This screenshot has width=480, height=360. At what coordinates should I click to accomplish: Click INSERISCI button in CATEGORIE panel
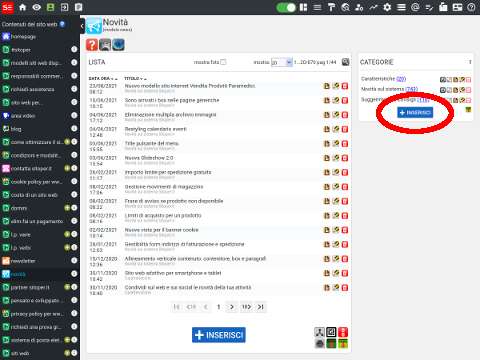pyautogui.click(x=415, y=113)
